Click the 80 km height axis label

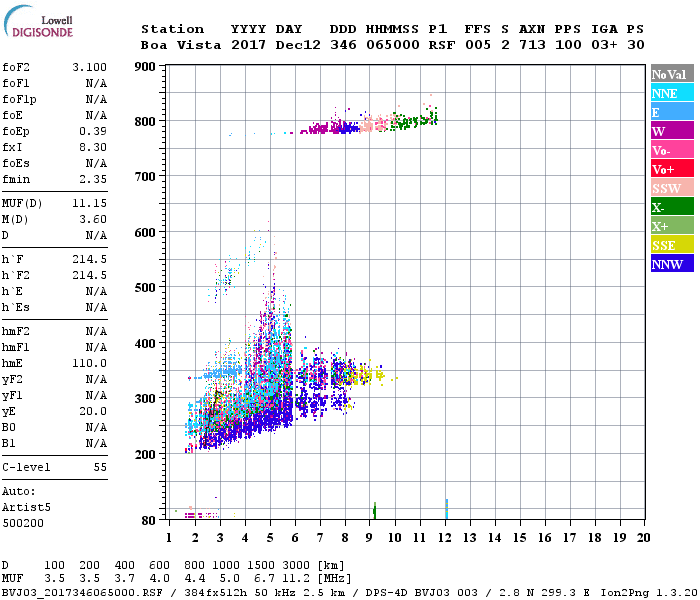(x=149, y=521)
